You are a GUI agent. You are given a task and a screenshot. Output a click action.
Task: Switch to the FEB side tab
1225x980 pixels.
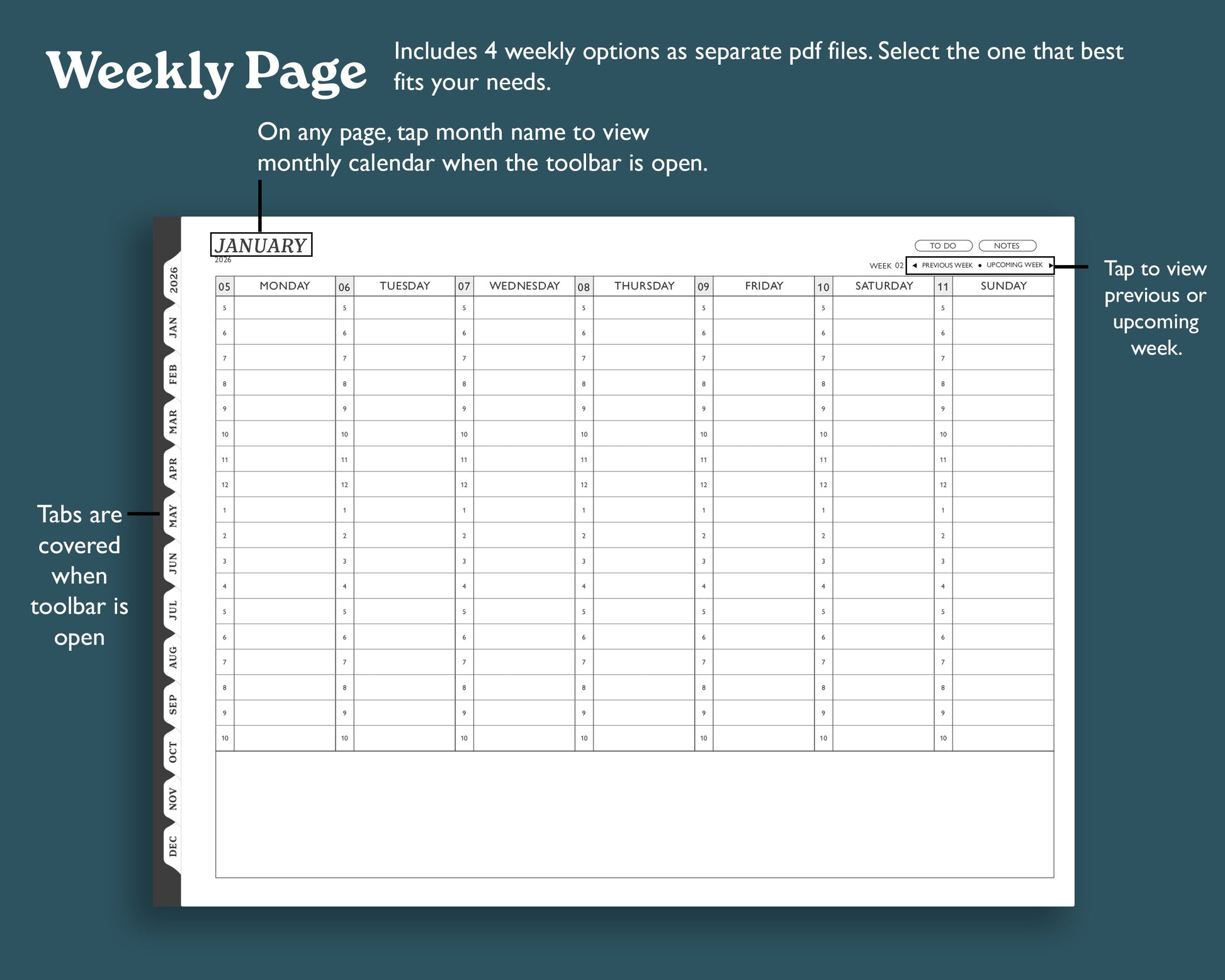pyautogui.click(x=172, y=375)
